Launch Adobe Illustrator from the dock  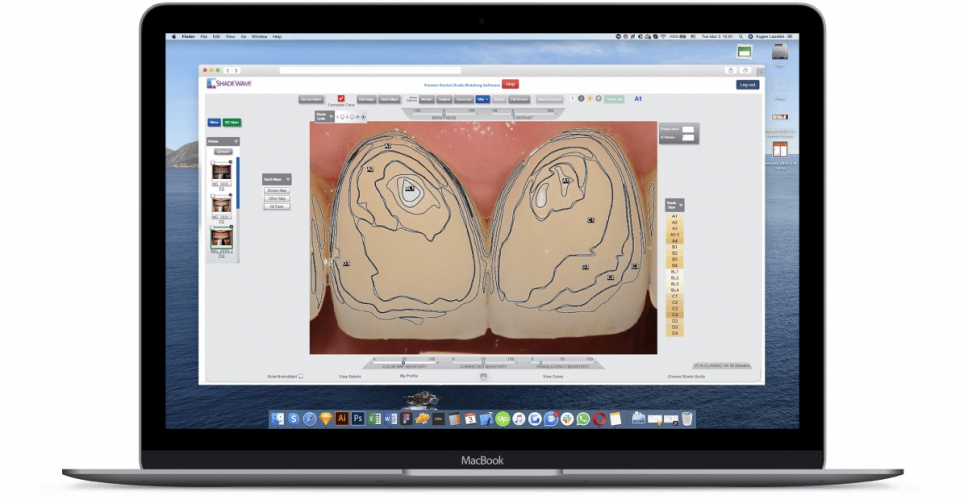341,419
